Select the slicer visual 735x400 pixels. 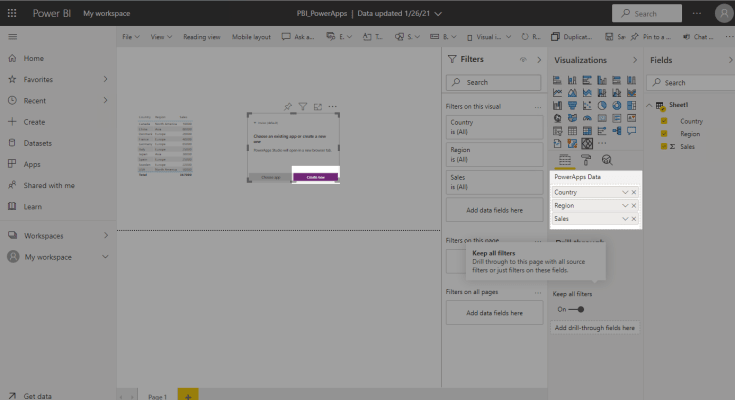tap(557, 131)
